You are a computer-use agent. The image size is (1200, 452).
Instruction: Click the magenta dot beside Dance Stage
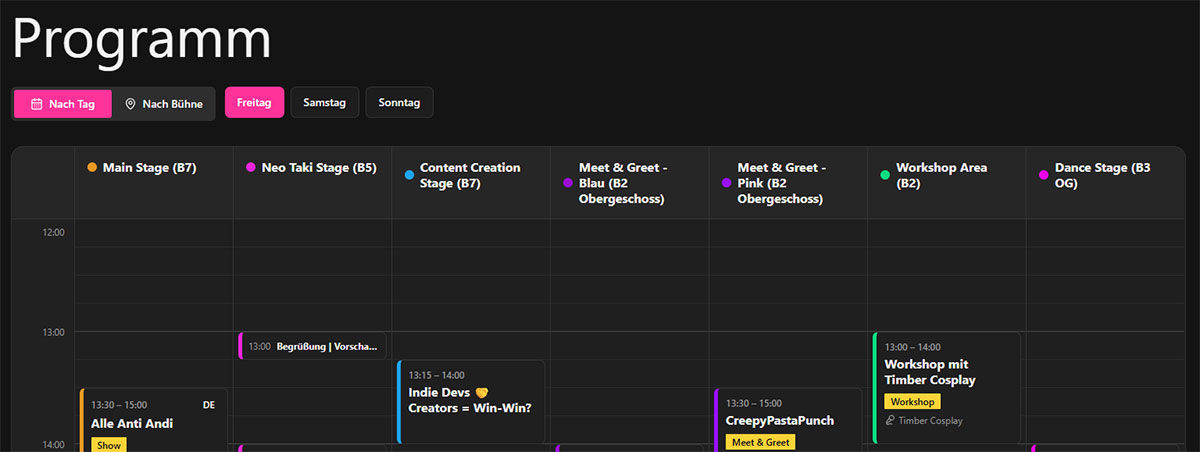click(x=1044, y=175)
